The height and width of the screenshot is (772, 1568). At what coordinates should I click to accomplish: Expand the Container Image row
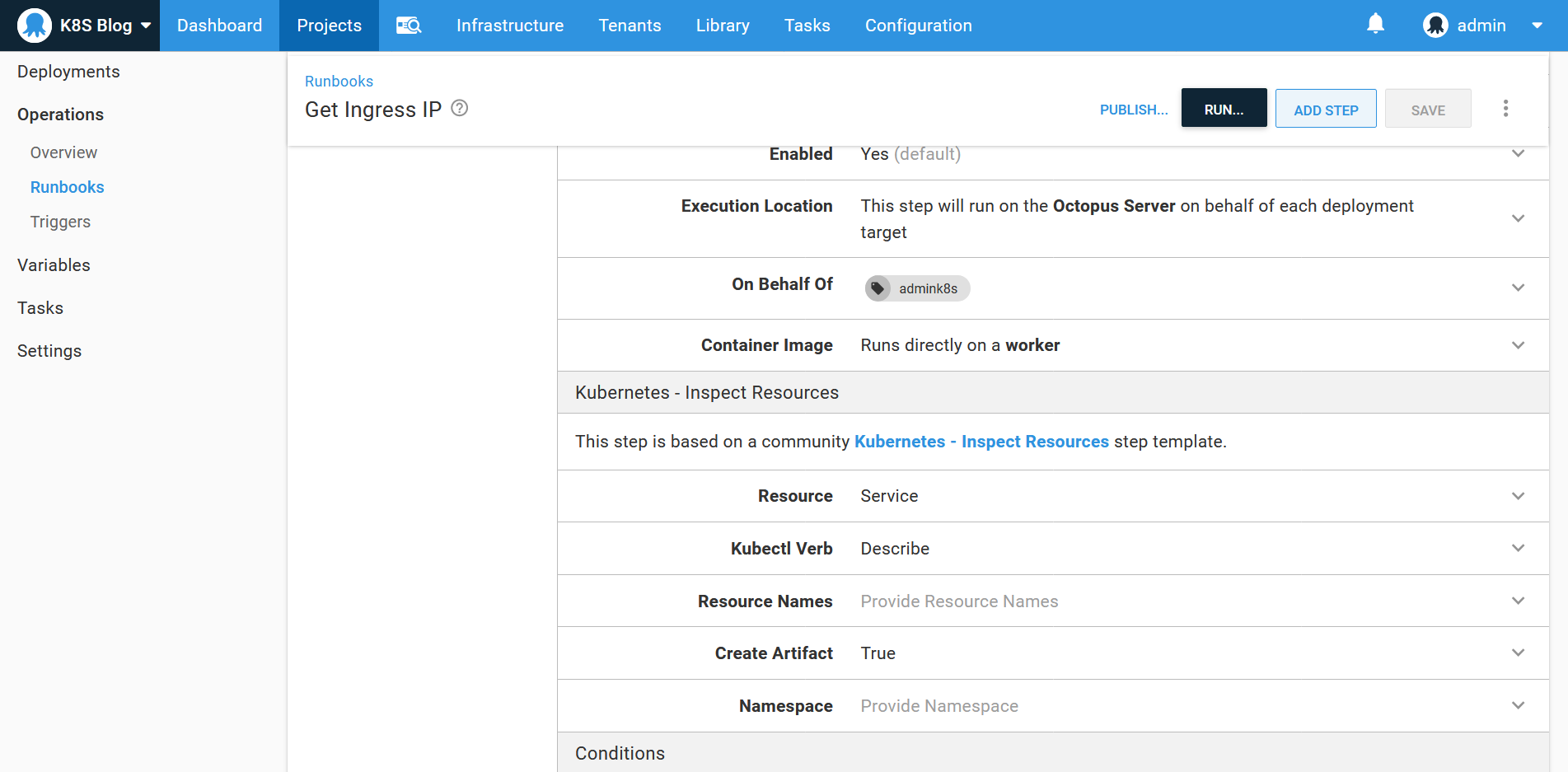(1518, 345)
